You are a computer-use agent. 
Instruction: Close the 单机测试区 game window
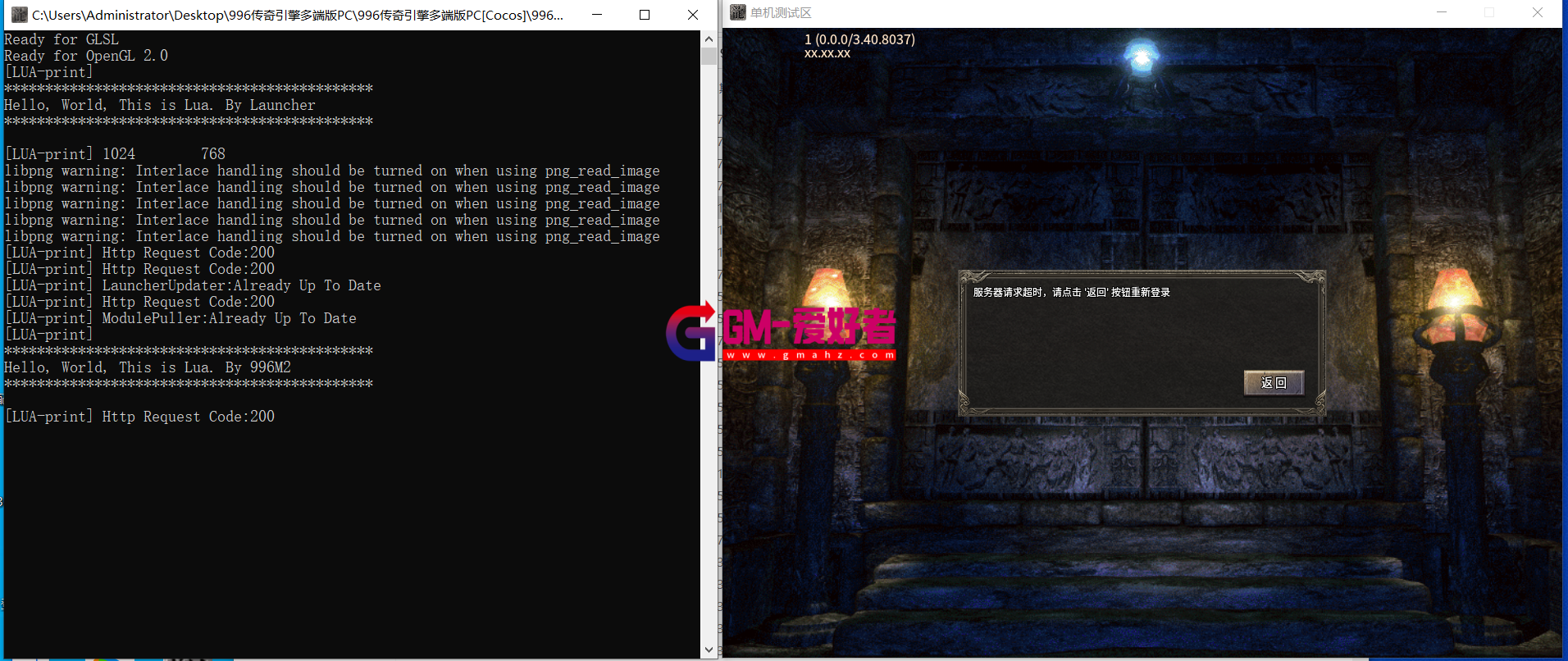pos(1537,12)
